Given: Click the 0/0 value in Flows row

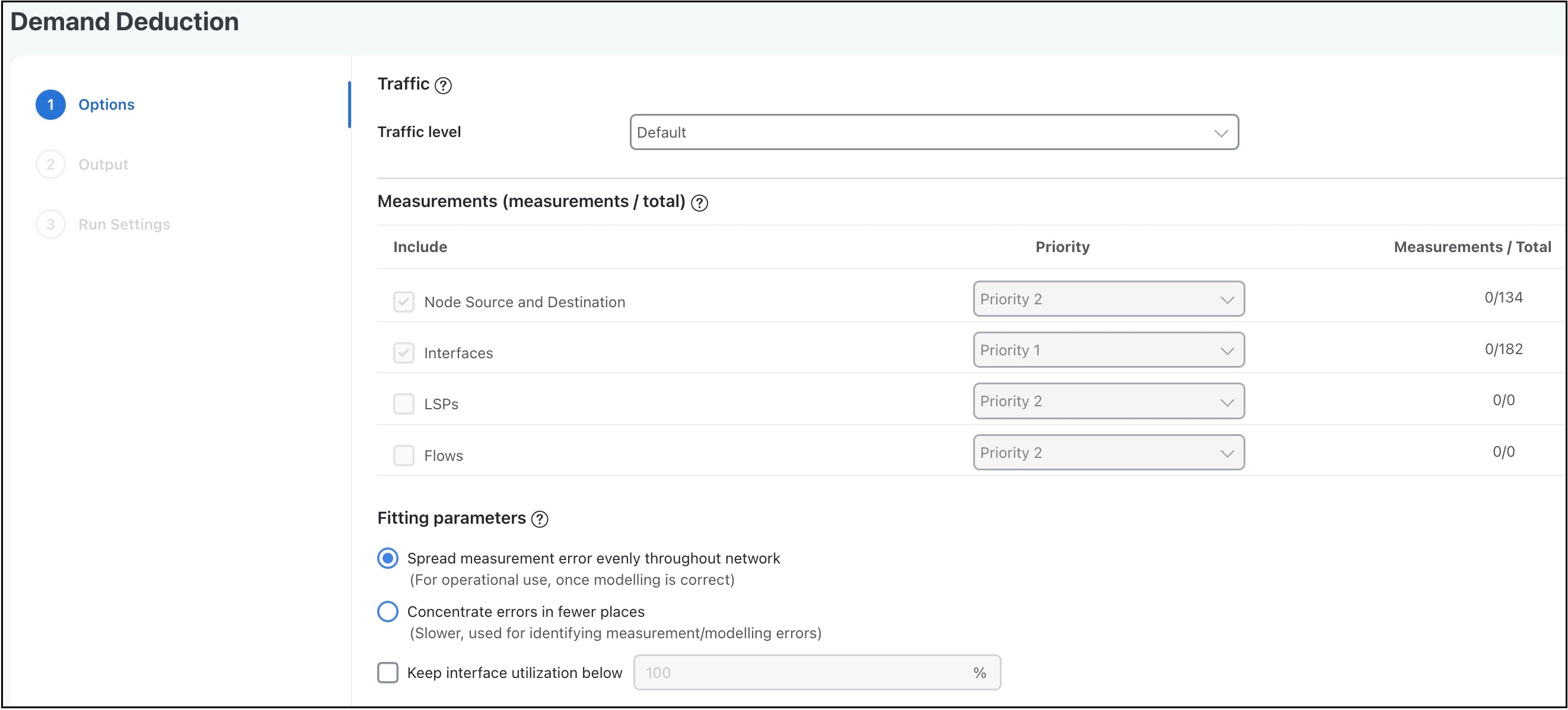Looking at the screenshot, I should pyautogui.click(x=1503, y=452).
